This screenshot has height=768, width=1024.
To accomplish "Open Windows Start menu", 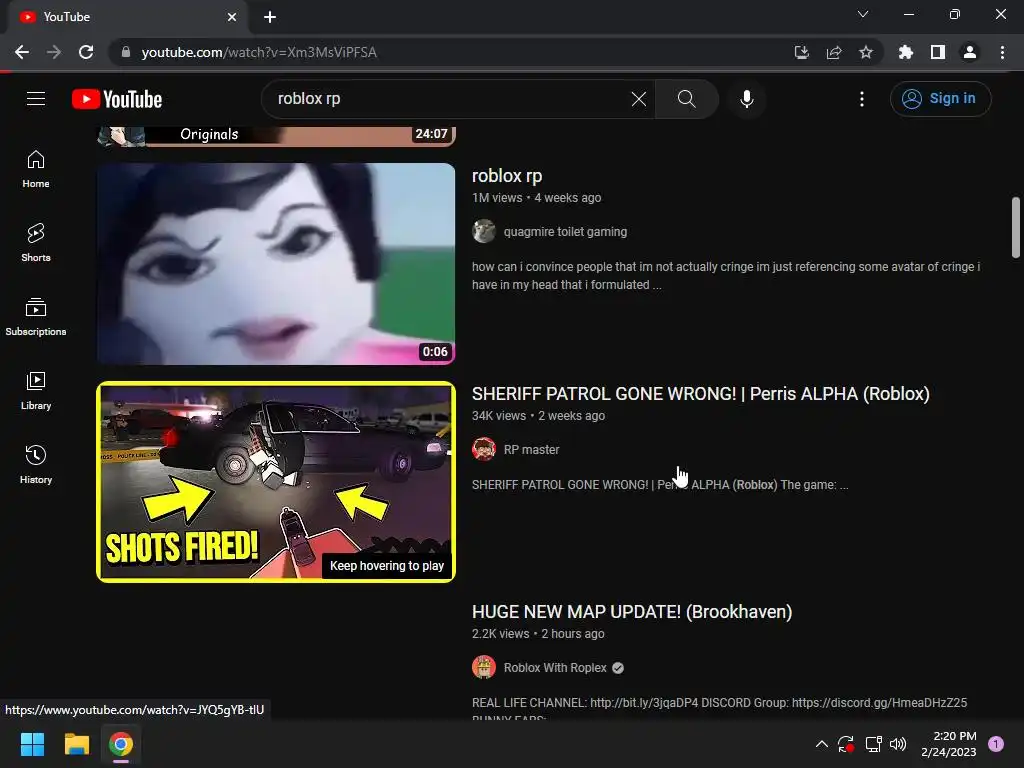I will [x=32, y=744].
